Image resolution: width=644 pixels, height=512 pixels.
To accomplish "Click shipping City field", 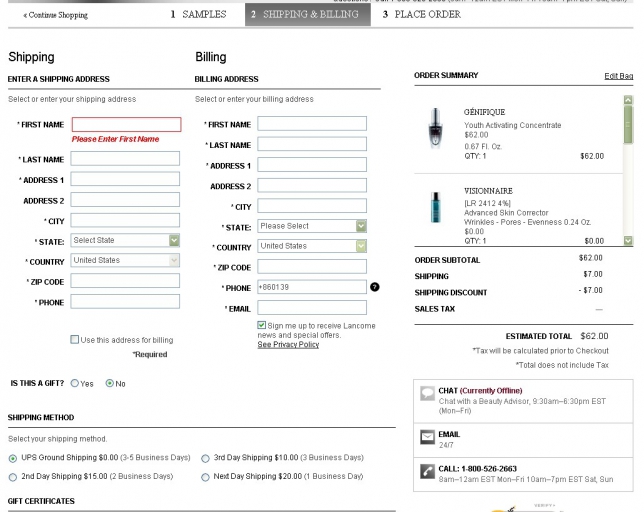I will [x=125, y=220].
